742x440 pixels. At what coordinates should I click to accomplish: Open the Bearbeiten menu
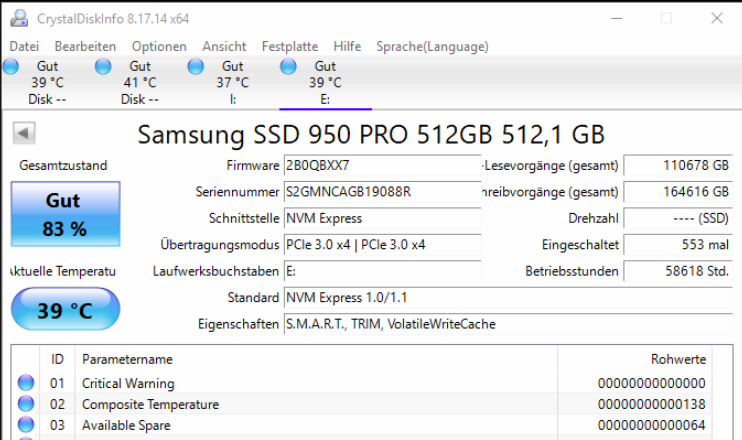point(85,46)
